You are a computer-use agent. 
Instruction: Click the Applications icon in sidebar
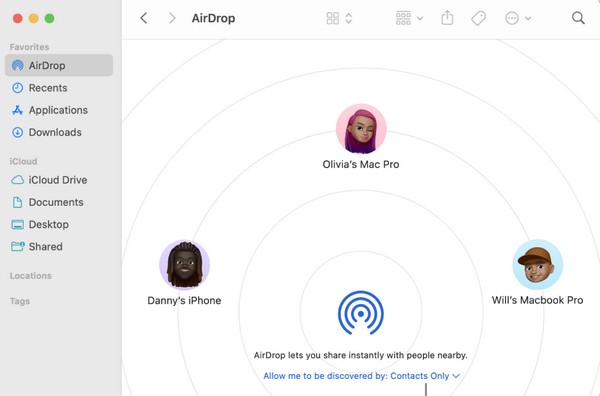[18, 110]
